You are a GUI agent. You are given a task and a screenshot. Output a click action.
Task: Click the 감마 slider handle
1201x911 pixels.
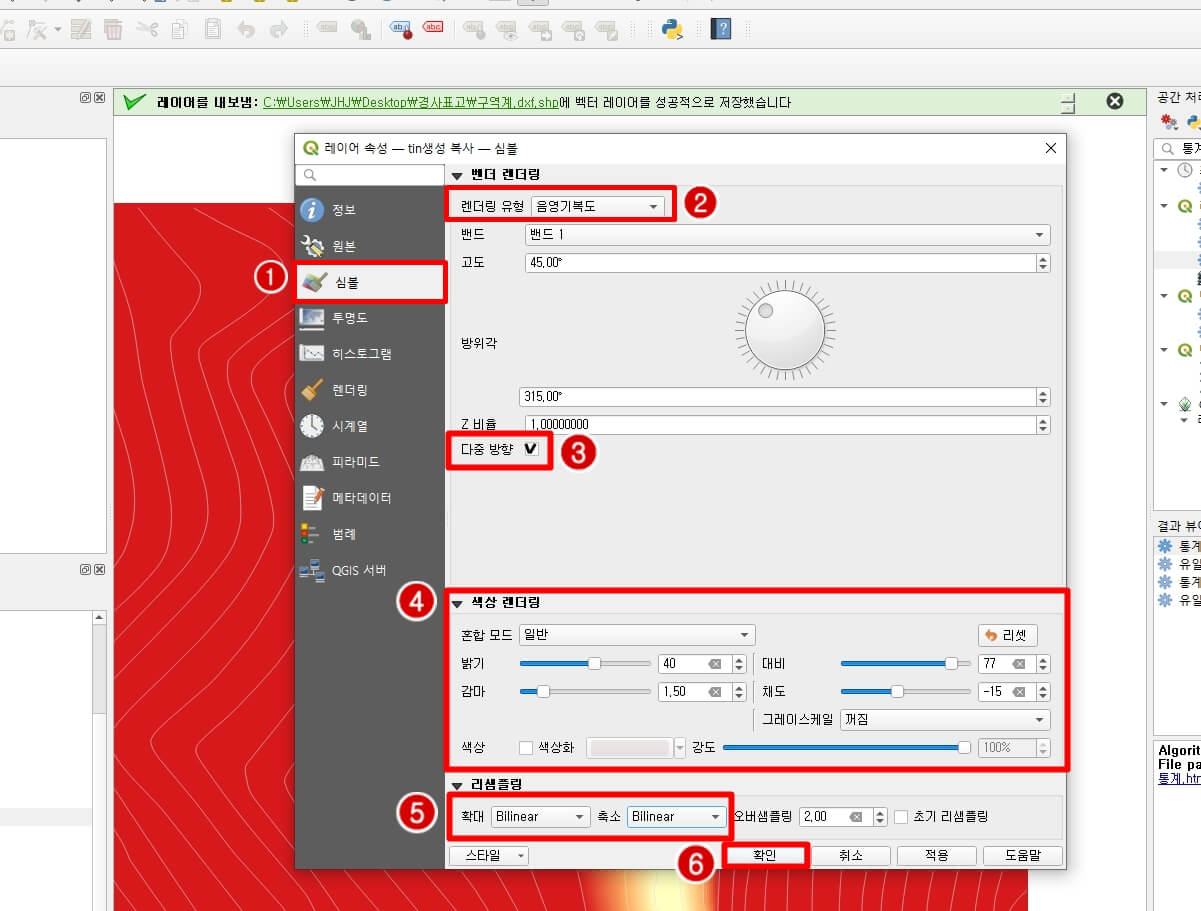[x=543, y=691]
